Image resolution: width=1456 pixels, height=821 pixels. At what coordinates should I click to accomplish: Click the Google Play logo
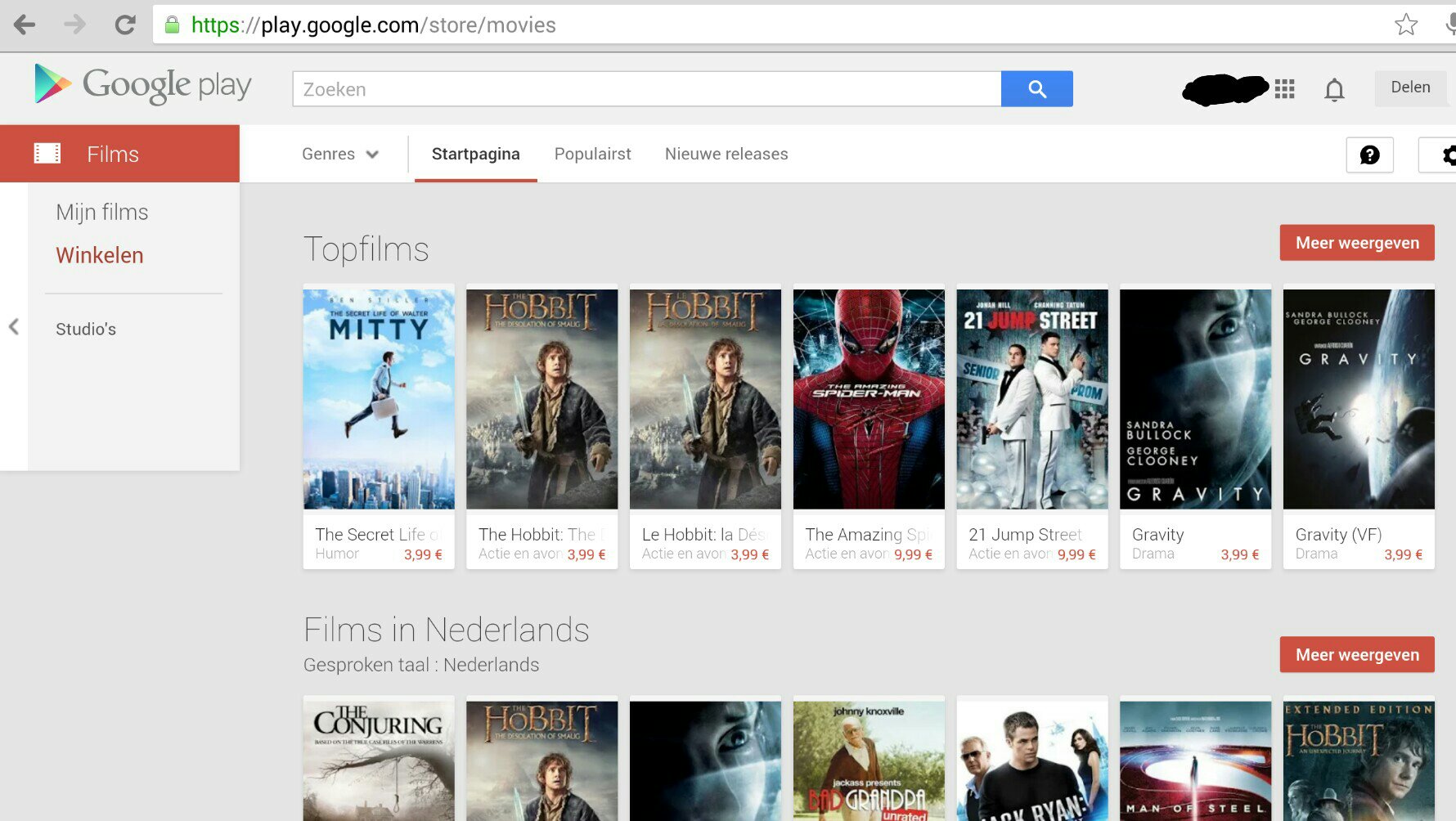[143, 85]
